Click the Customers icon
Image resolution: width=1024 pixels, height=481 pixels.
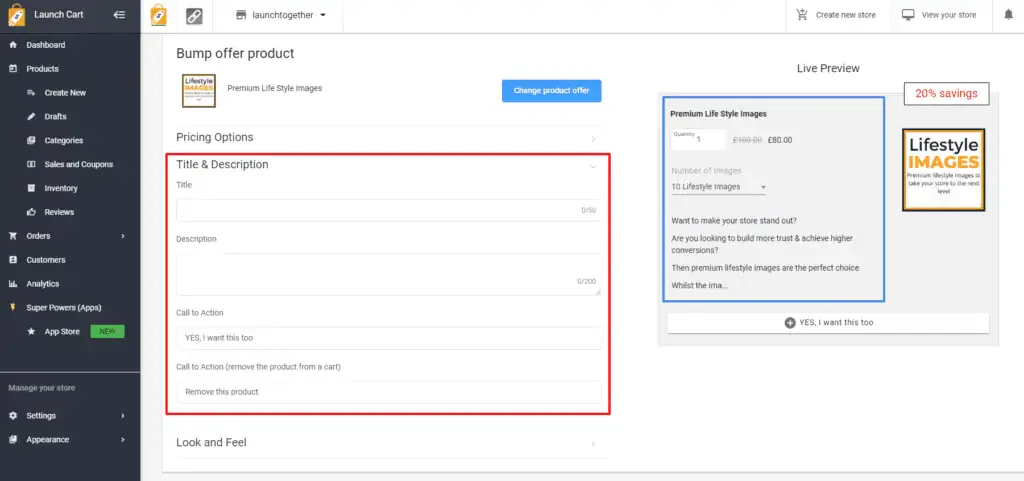[13, 260]
